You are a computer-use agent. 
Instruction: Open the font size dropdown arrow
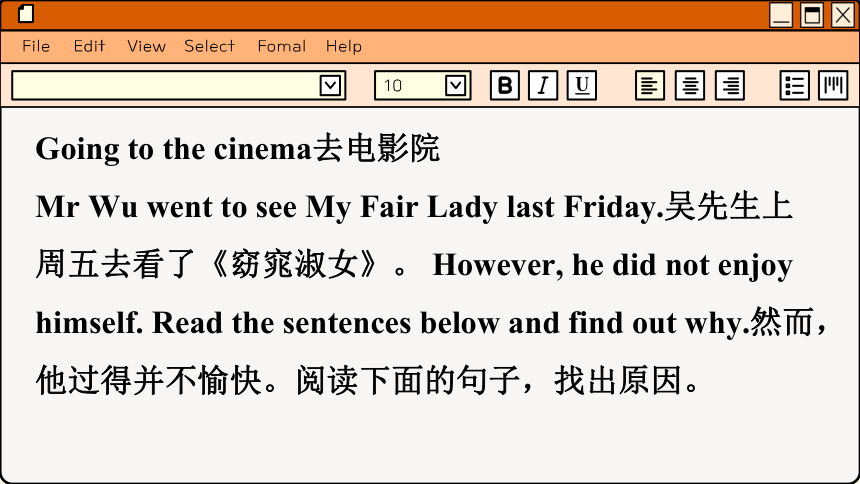coord(455,85)
